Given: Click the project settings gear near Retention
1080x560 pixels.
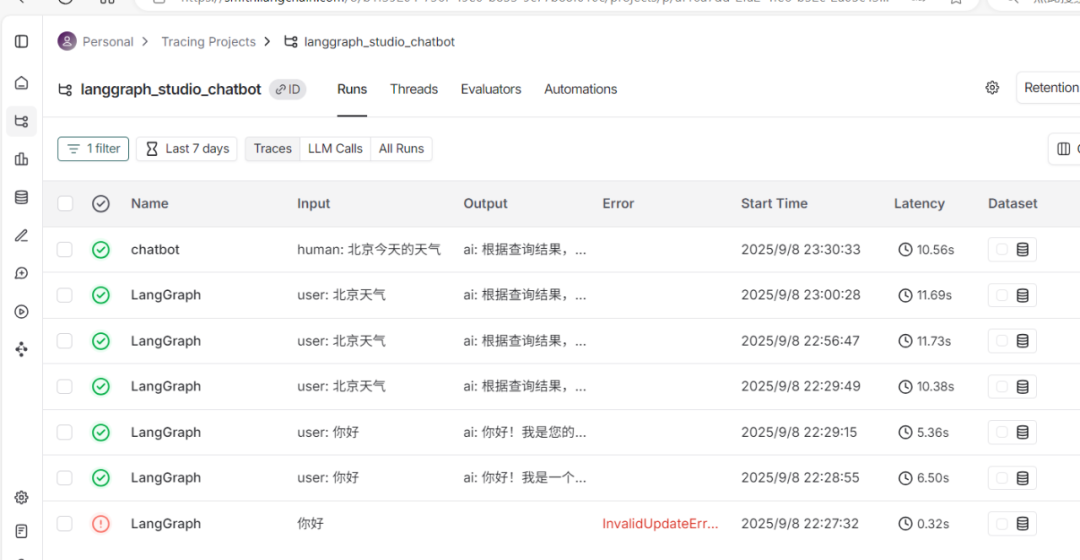Looking at the screenshot, I should click(992, 87).
